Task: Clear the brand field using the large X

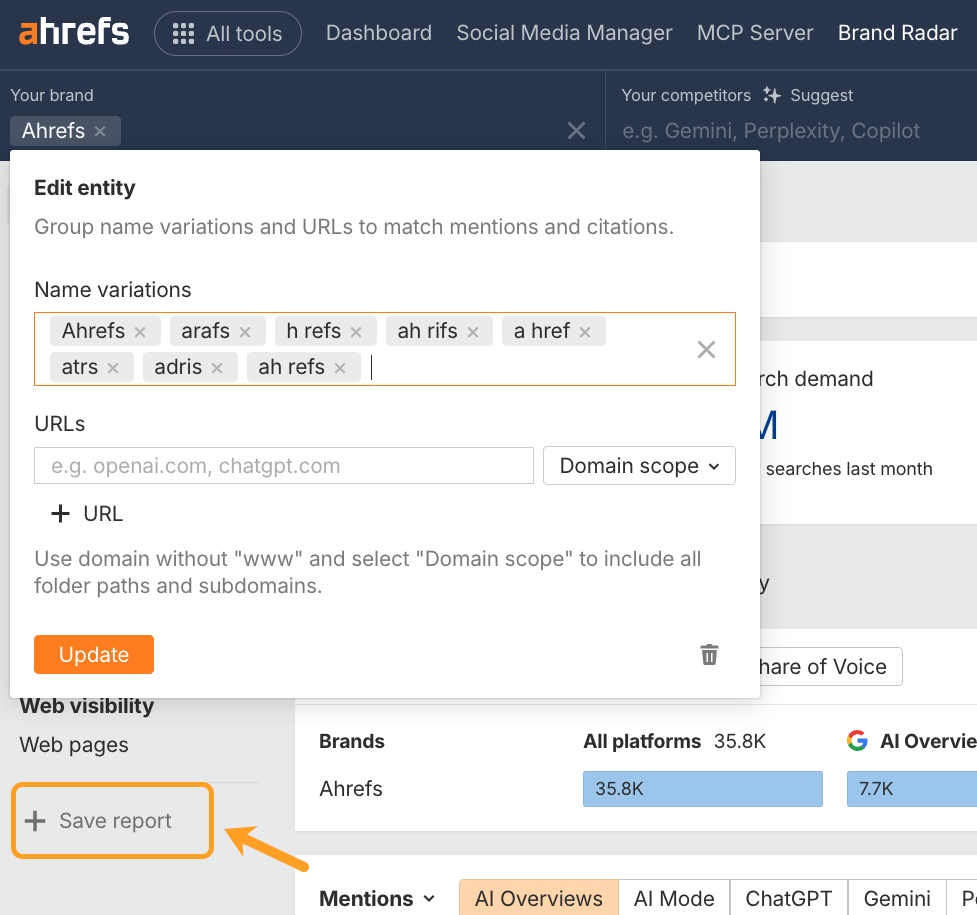Action: pos(576,130)
